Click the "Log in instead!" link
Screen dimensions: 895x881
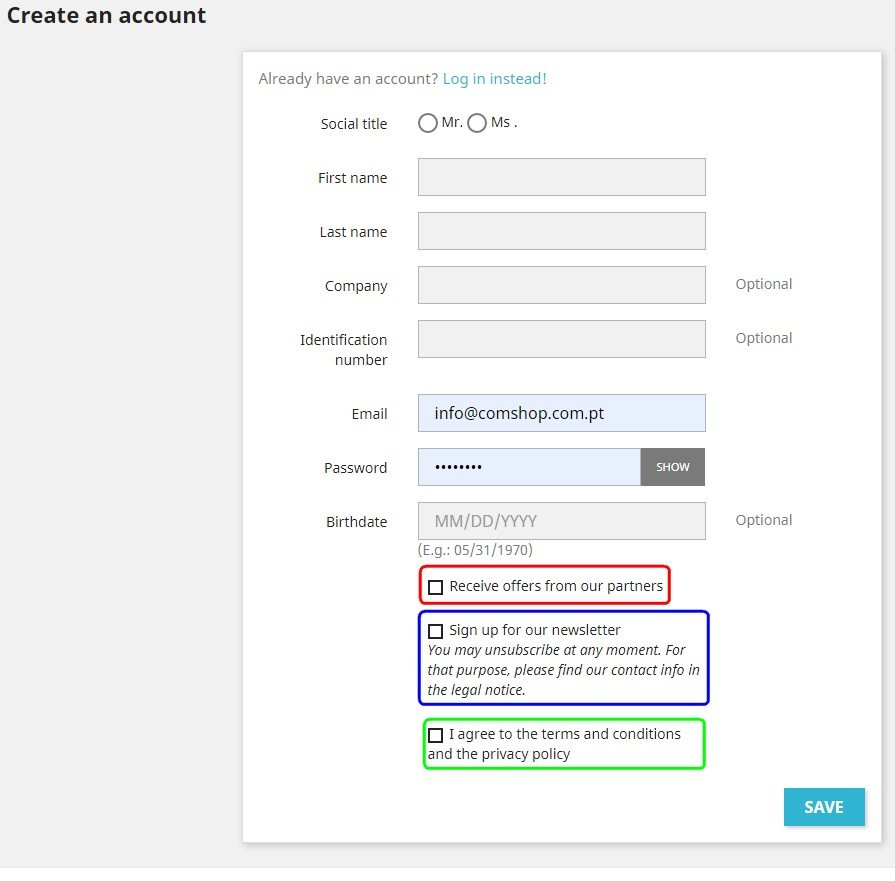494,79
